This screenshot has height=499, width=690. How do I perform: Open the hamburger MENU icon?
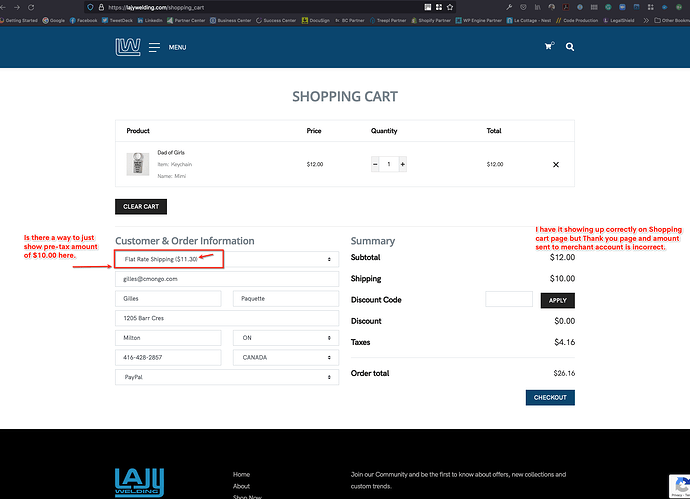pyautogui.click(x=155, y=47)
